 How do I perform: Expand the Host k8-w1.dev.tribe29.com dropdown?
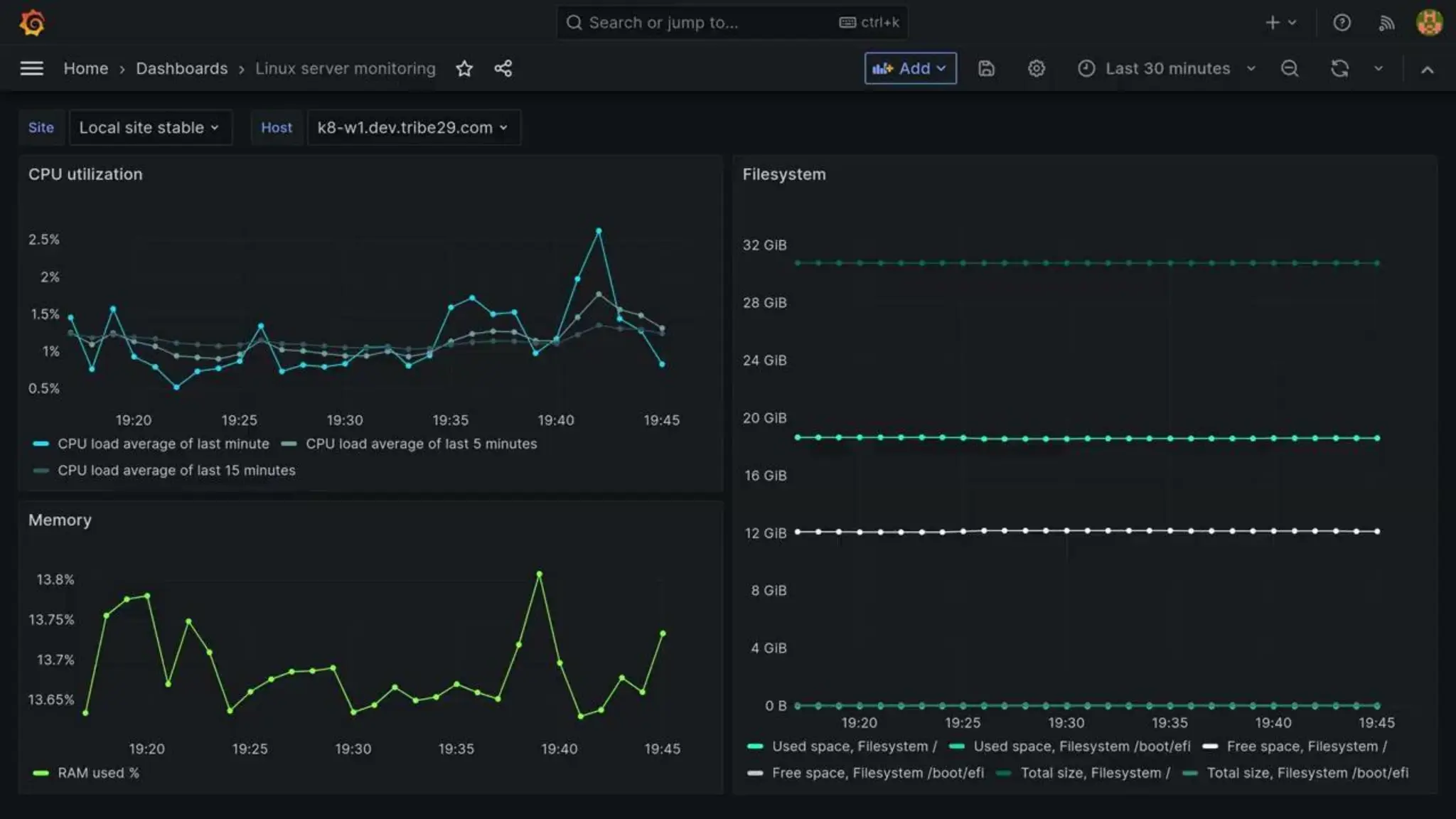[x=413, y=128]
